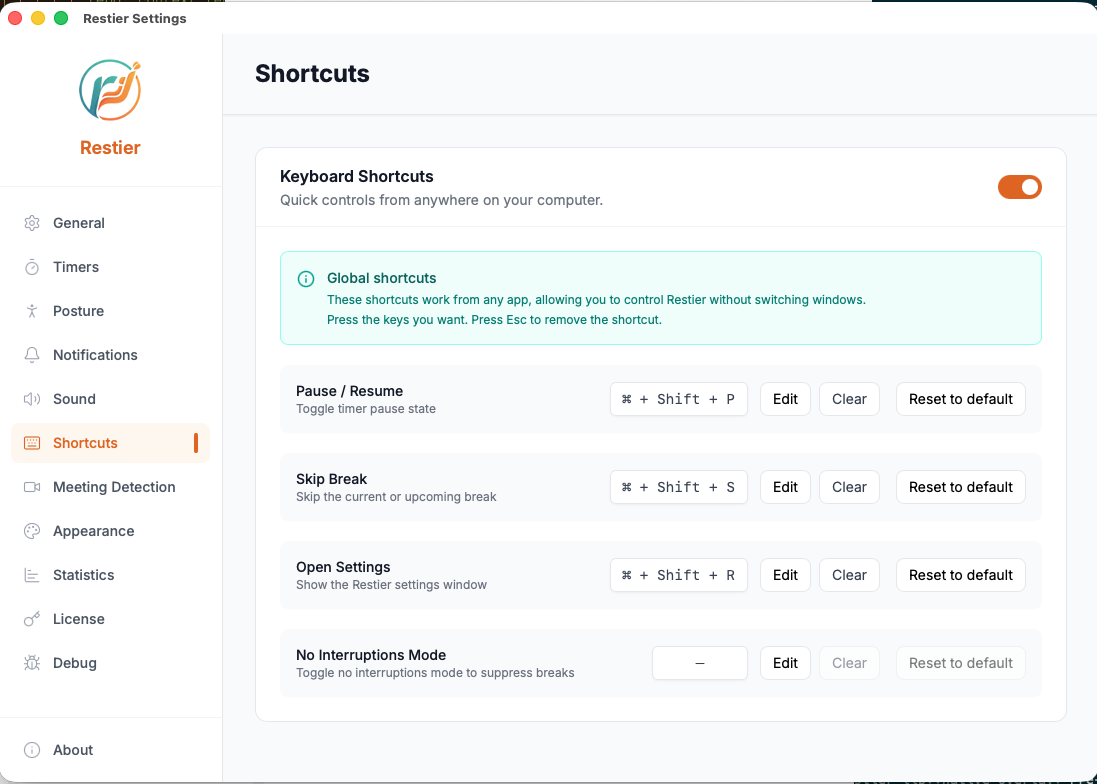Open License via key icon
The height and width of the screenshot is (784, 1097).
pyautogui.click(x=30, y=619)
